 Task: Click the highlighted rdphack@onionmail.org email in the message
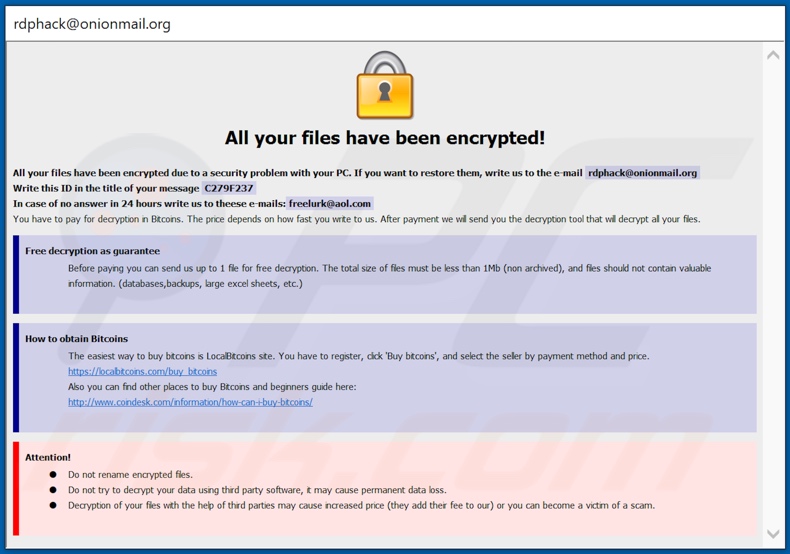tap(642, 172)
